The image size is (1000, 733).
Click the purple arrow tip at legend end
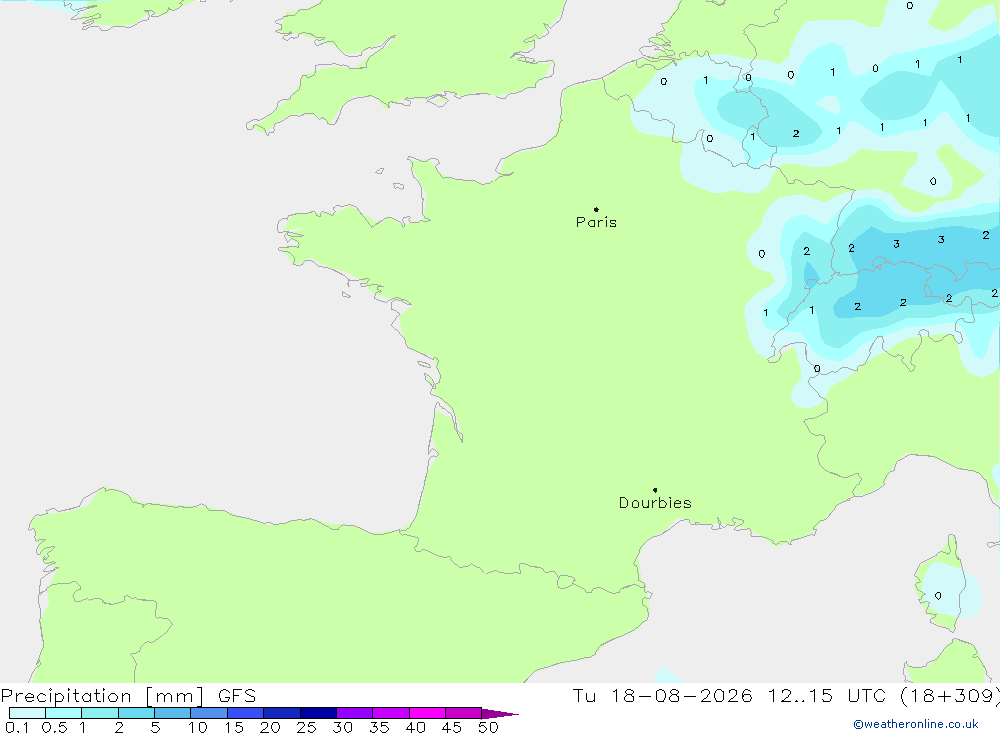click(x=499, y=714)
